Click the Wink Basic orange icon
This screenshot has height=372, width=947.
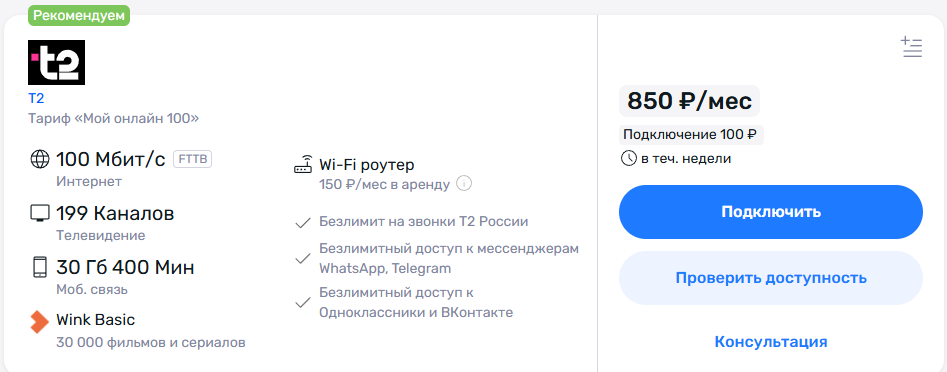pos(39,321)
